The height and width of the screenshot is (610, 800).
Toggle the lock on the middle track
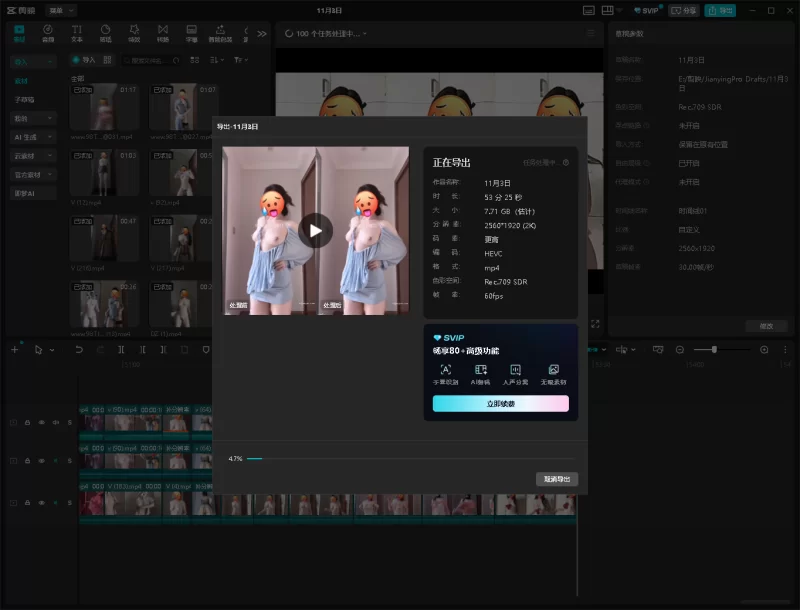(27, 461)
